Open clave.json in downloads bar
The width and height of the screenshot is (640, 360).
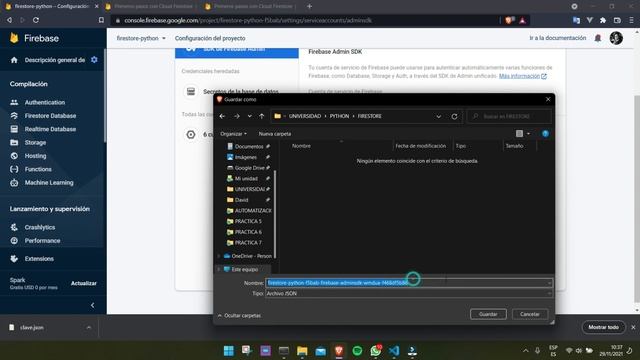tap(32, 327)
